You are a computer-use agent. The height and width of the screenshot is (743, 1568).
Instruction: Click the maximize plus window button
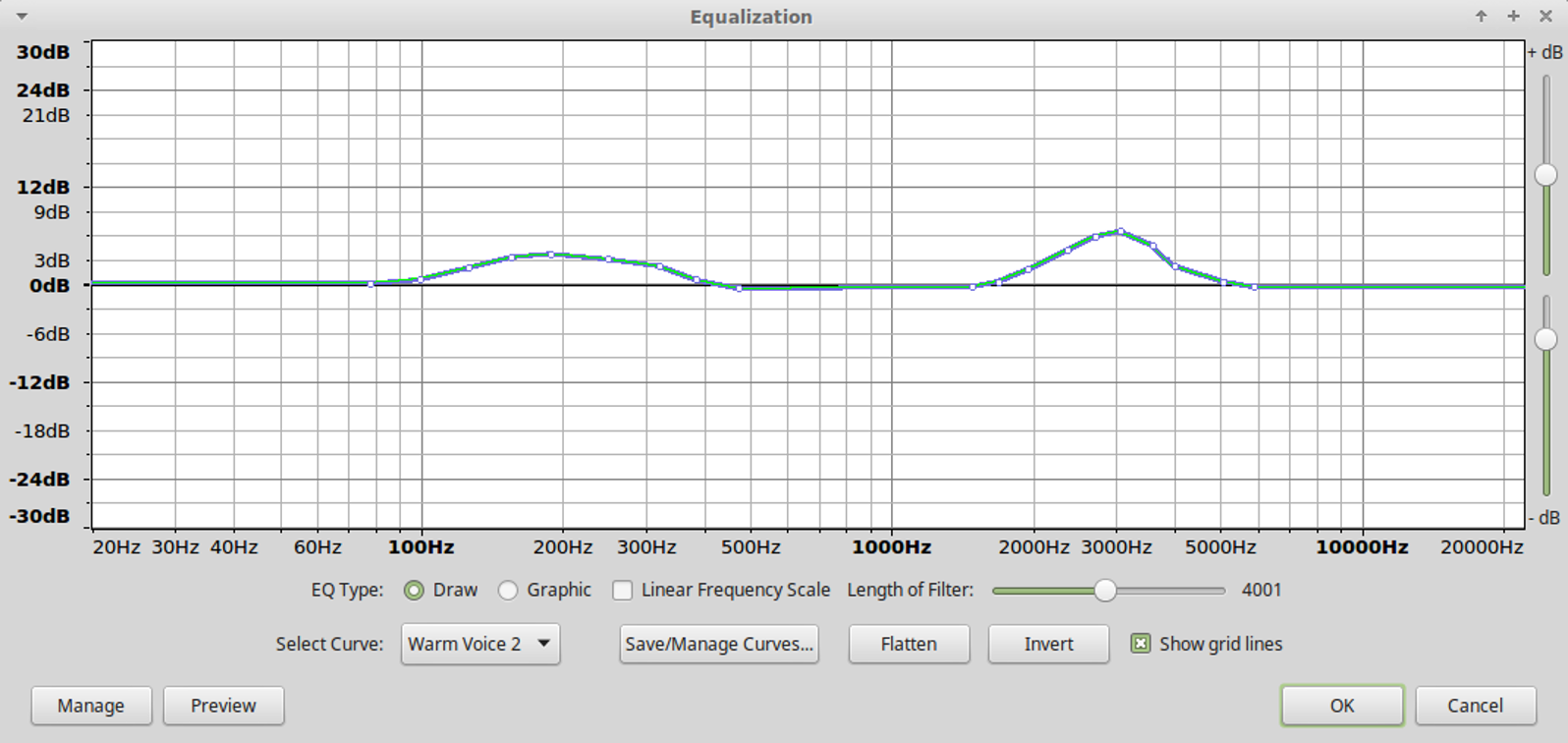[1513, 17]
